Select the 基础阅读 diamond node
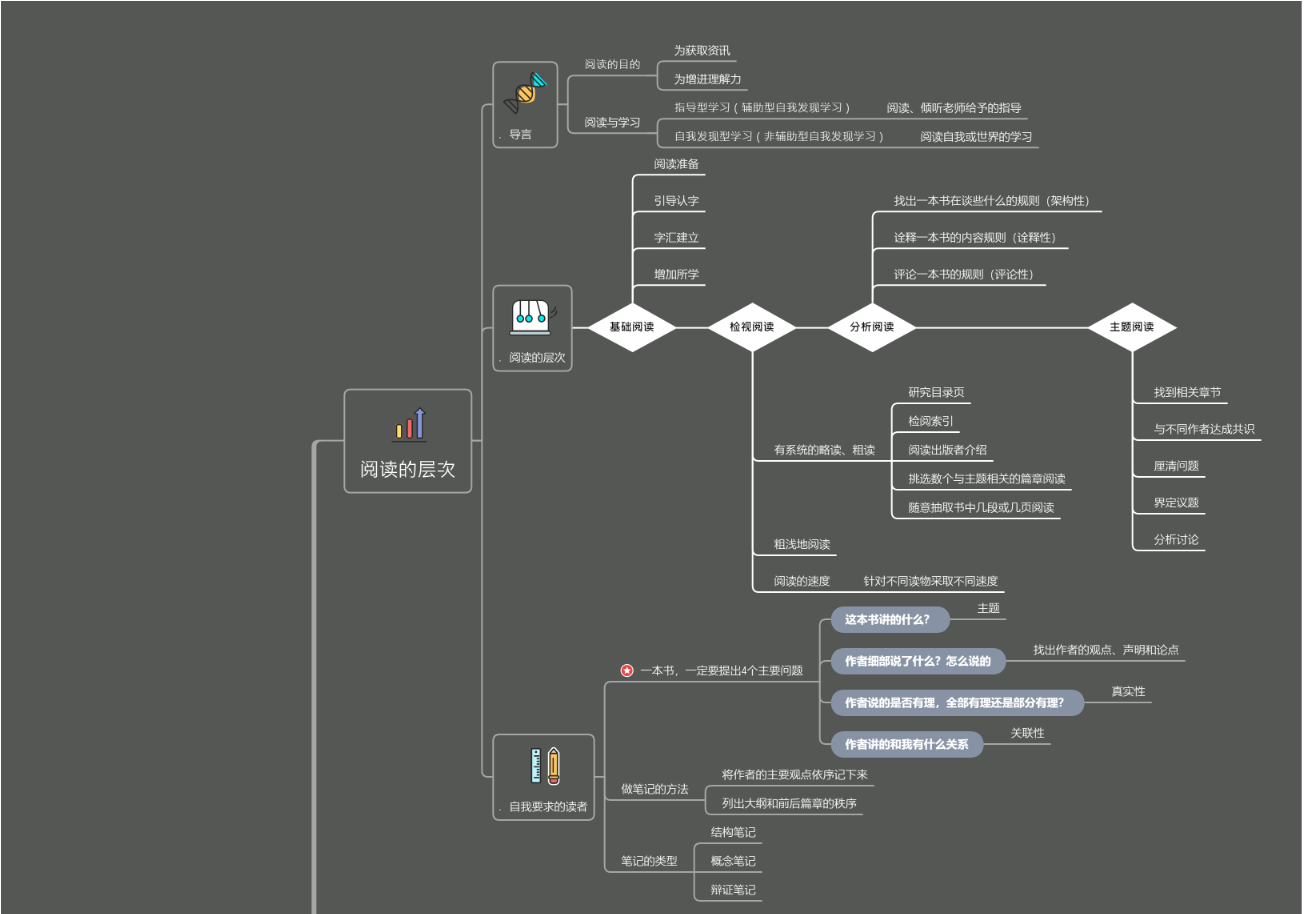 click(x=632, y=327)
